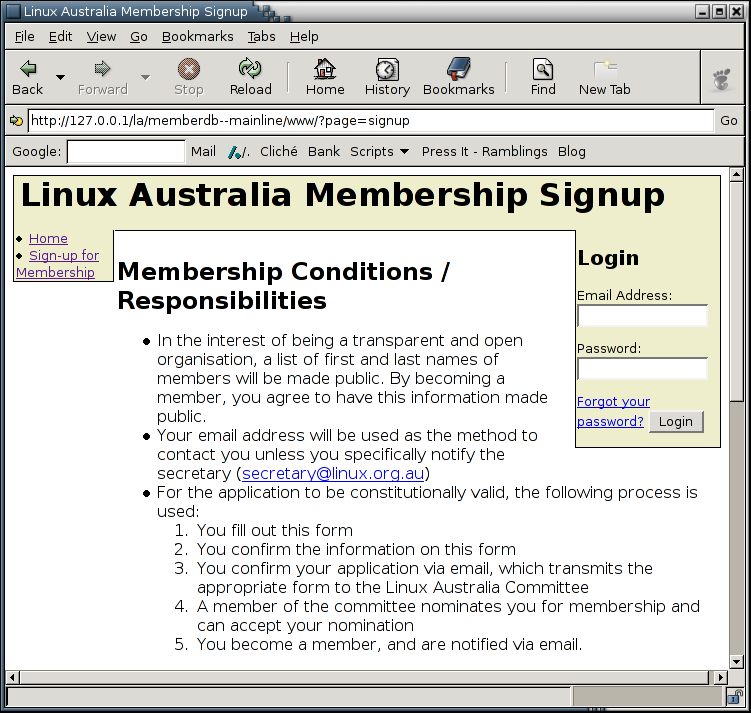Open the Help menu
Viewport: 751px width, 713px height.
[304, 36]
